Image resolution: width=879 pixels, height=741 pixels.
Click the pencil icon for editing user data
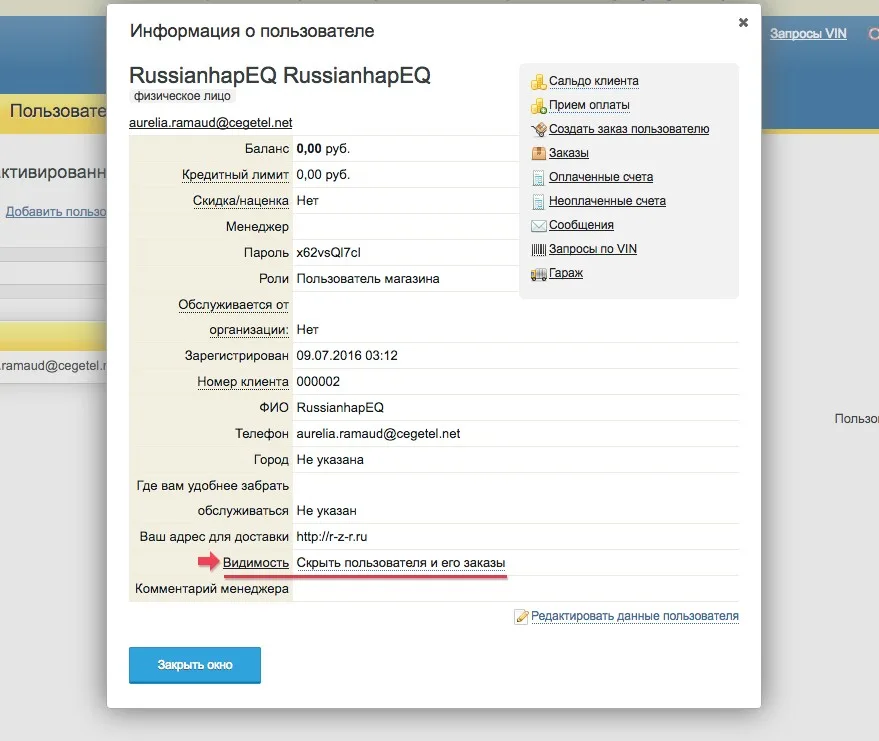tap(521, 617)
